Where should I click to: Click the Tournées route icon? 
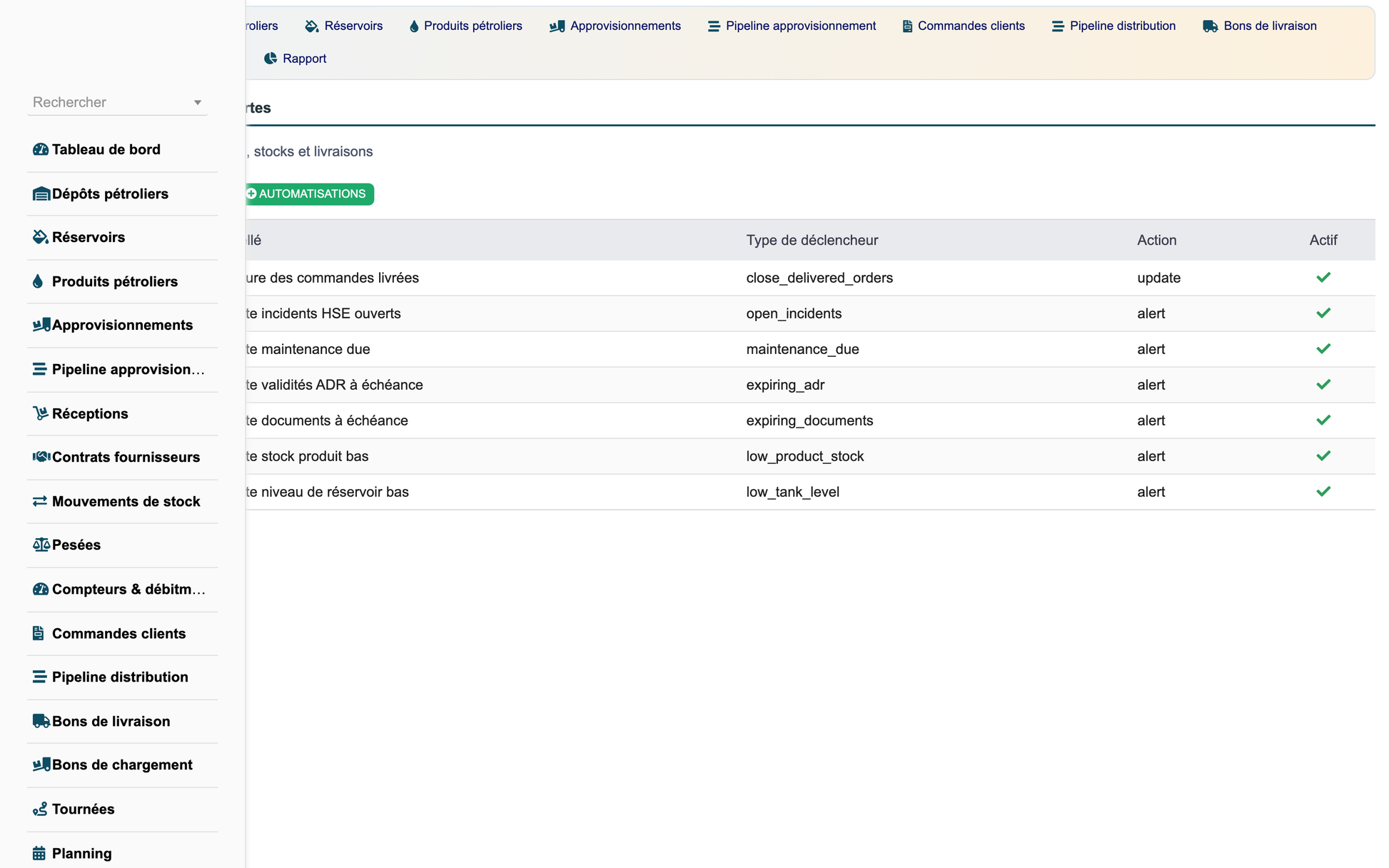pyautogui.click(x=40, y=809)
